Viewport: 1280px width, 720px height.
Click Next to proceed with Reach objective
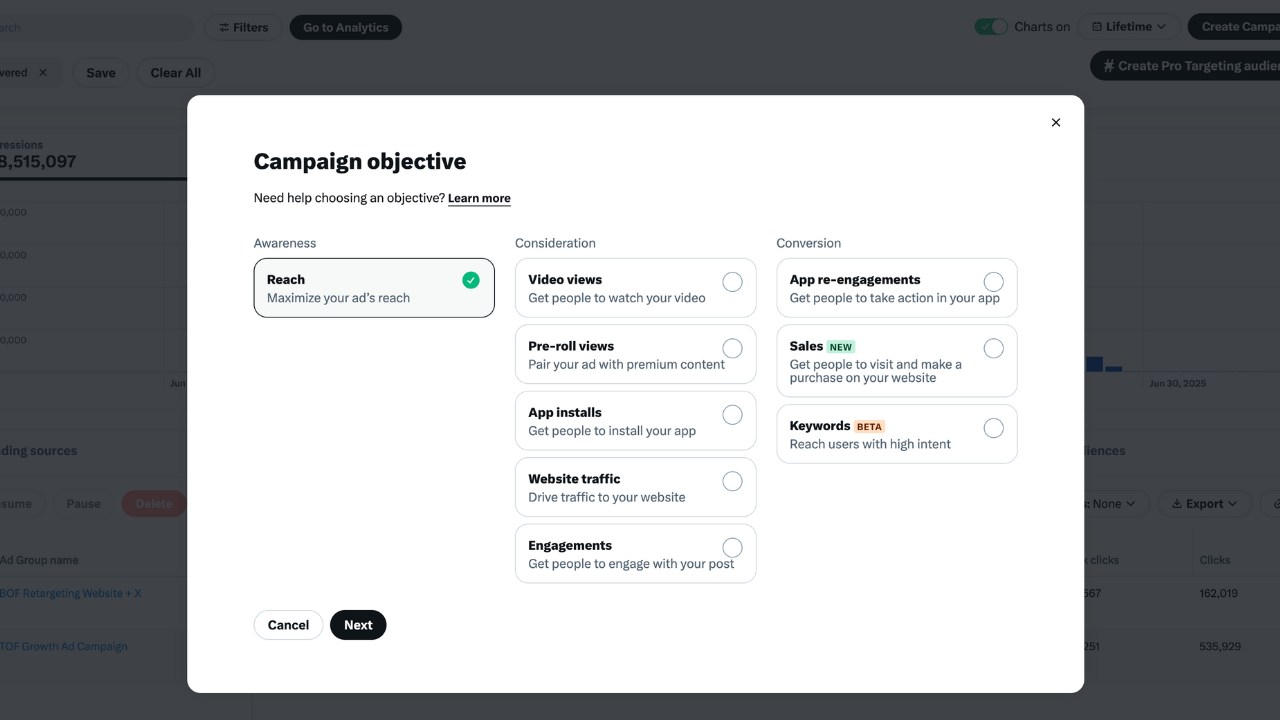[x=358, y=624]
